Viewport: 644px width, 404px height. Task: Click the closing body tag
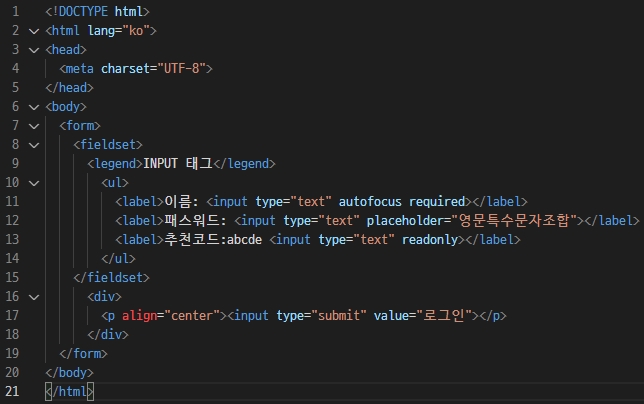point(69,372)
